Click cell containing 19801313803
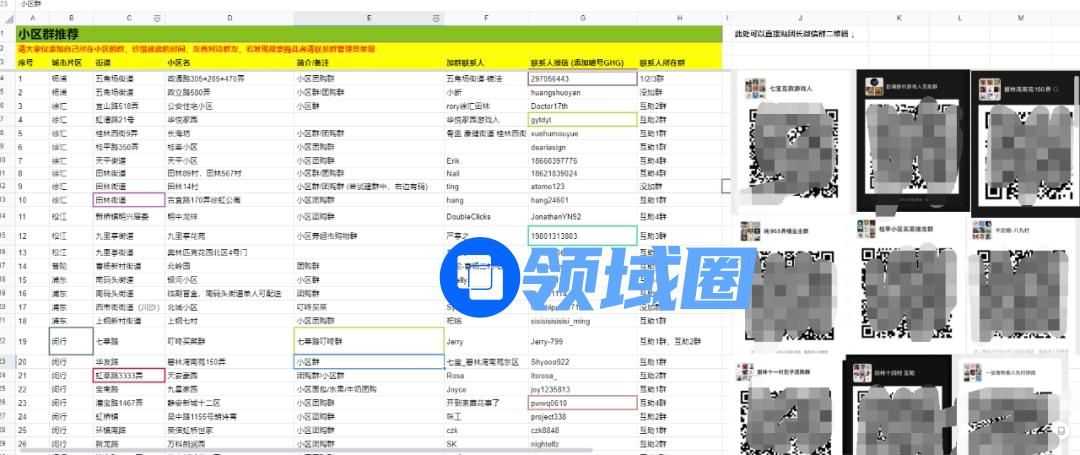 [x=581, y=236]
